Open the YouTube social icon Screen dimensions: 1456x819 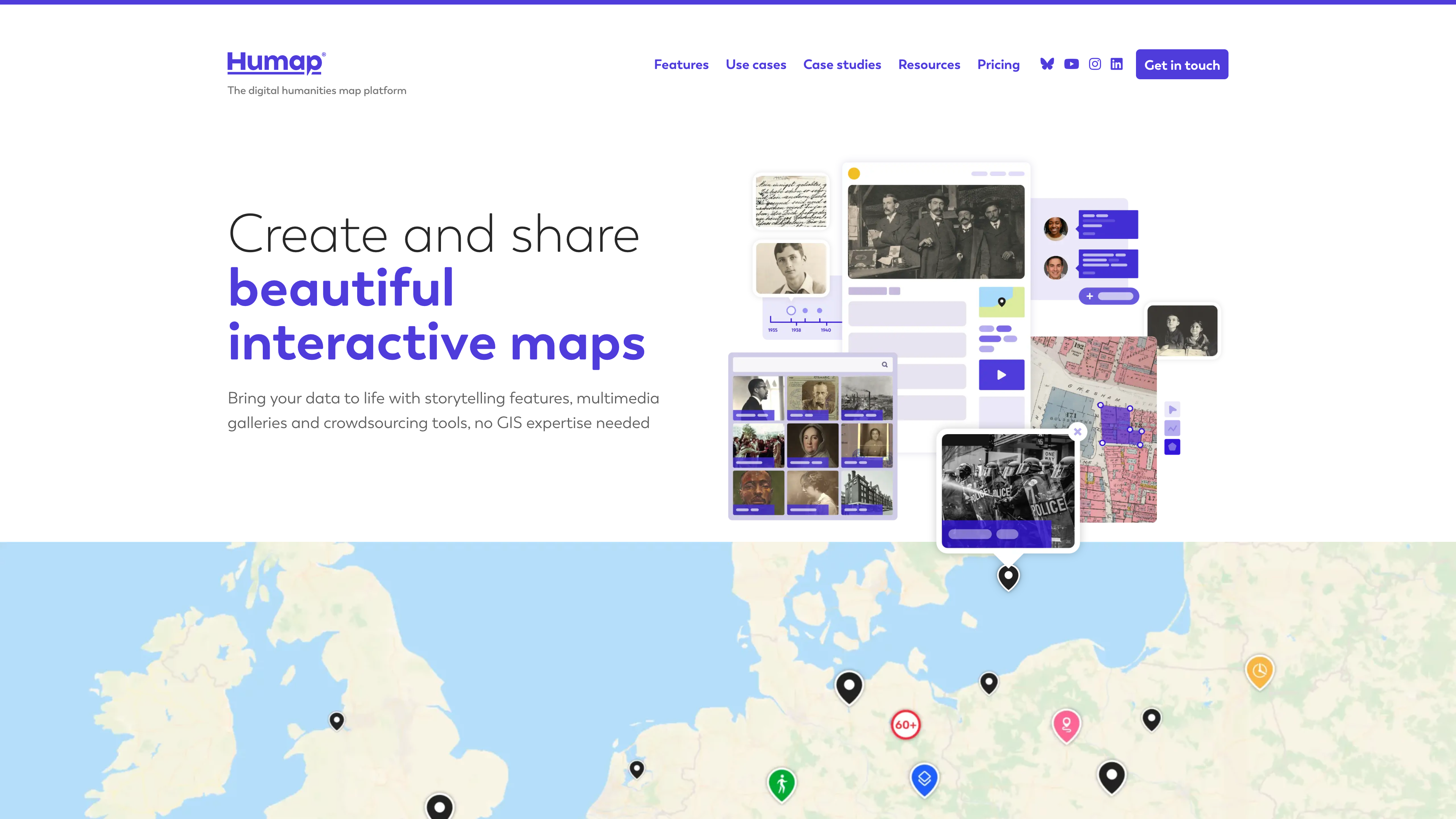pos(1071,64)
